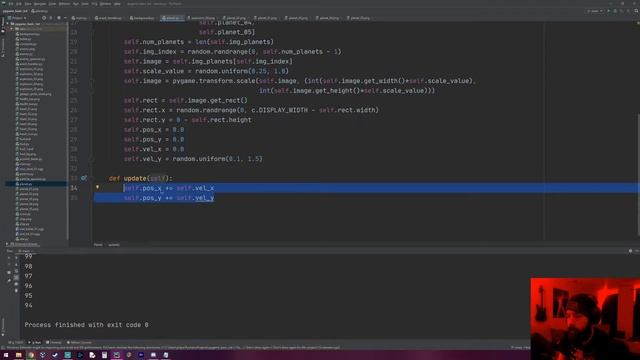Click Run with Coverage icon
The image size is (640, 360).
[x=621, y=11]
